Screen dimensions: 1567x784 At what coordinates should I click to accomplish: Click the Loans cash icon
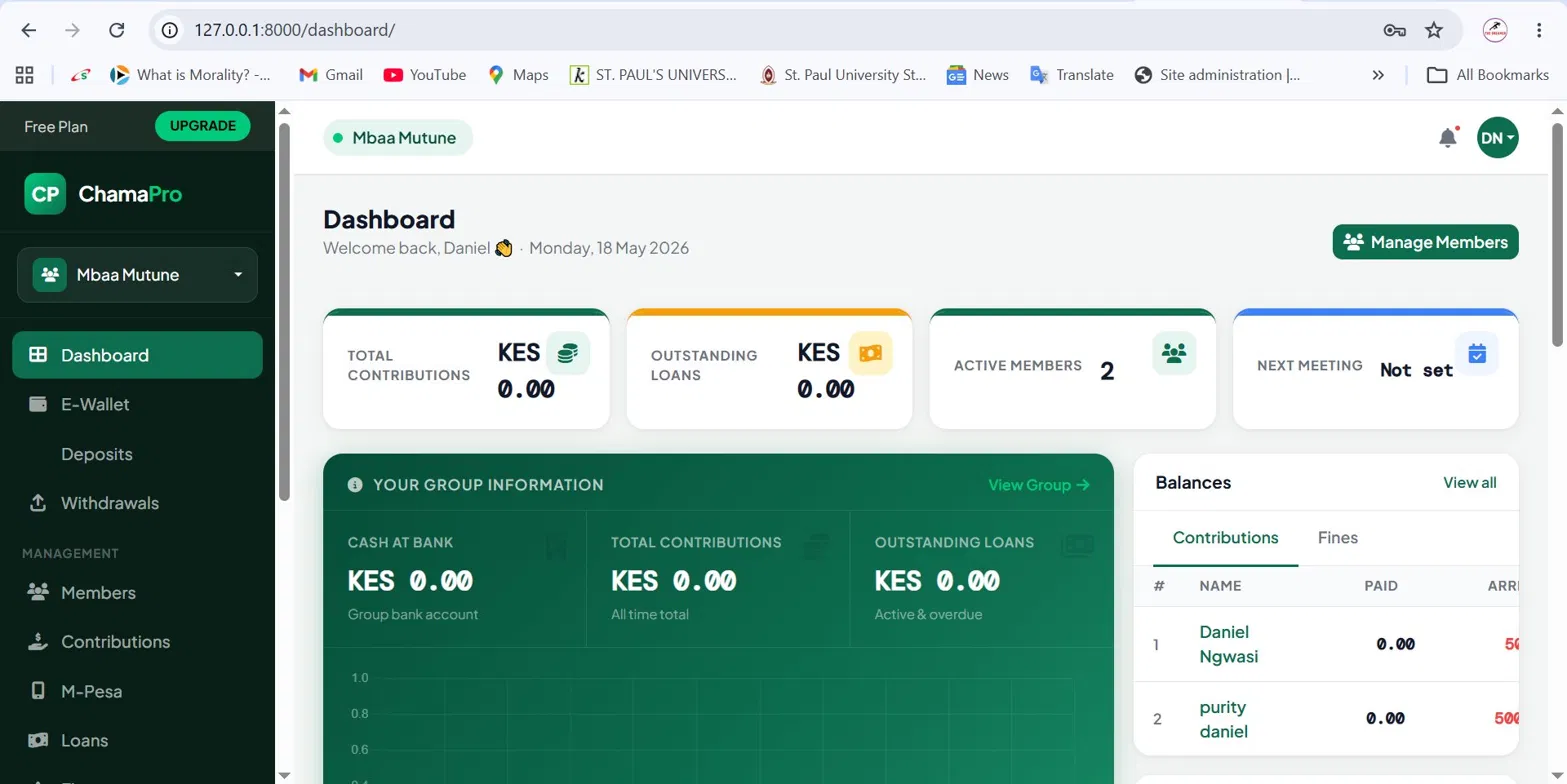38,741
